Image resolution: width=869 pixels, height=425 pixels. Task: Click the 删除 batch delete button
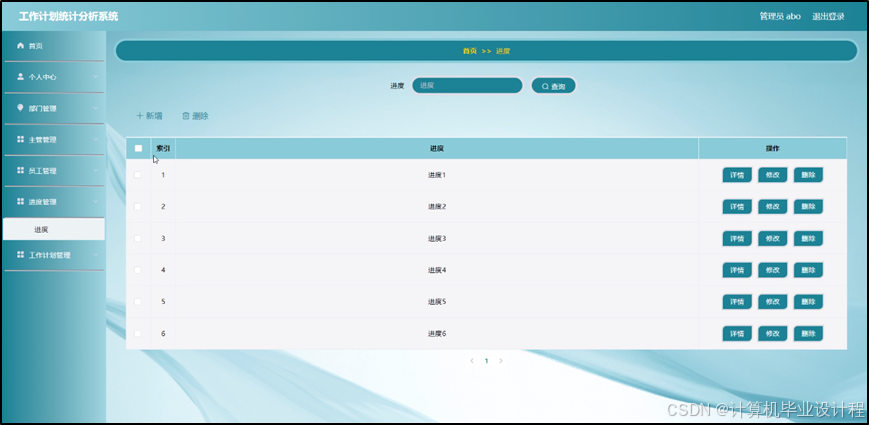[195, 116]
